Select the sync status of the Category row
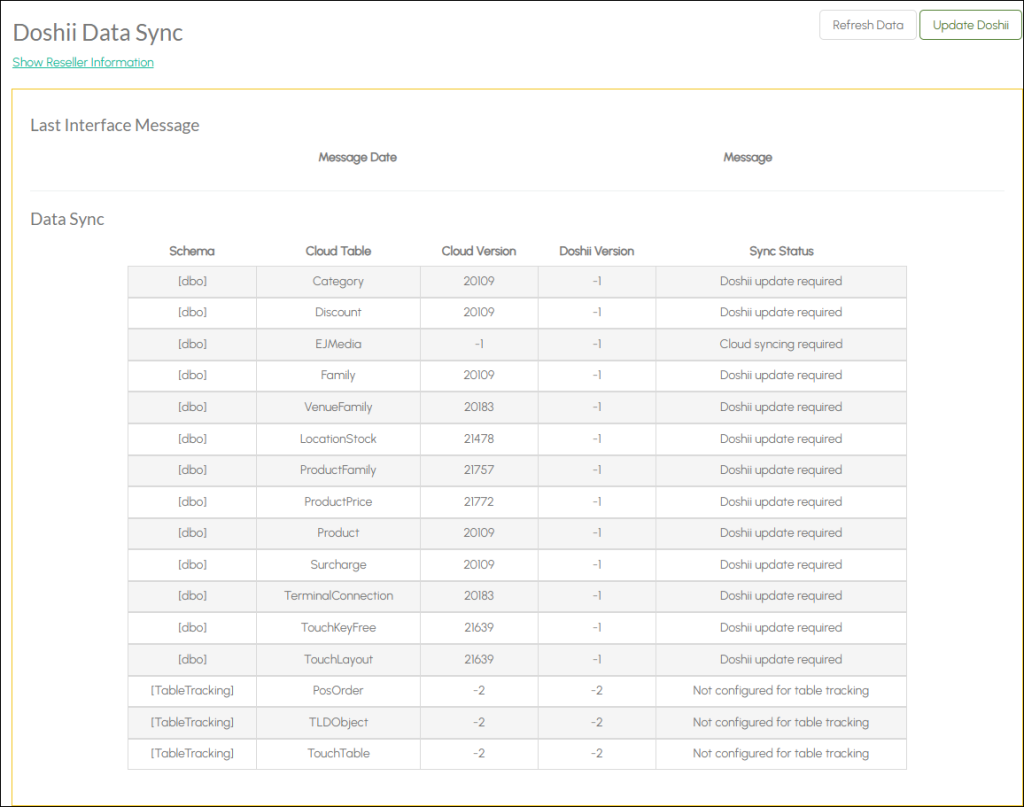Screen dimensions: 1024x807 point(781,281)
